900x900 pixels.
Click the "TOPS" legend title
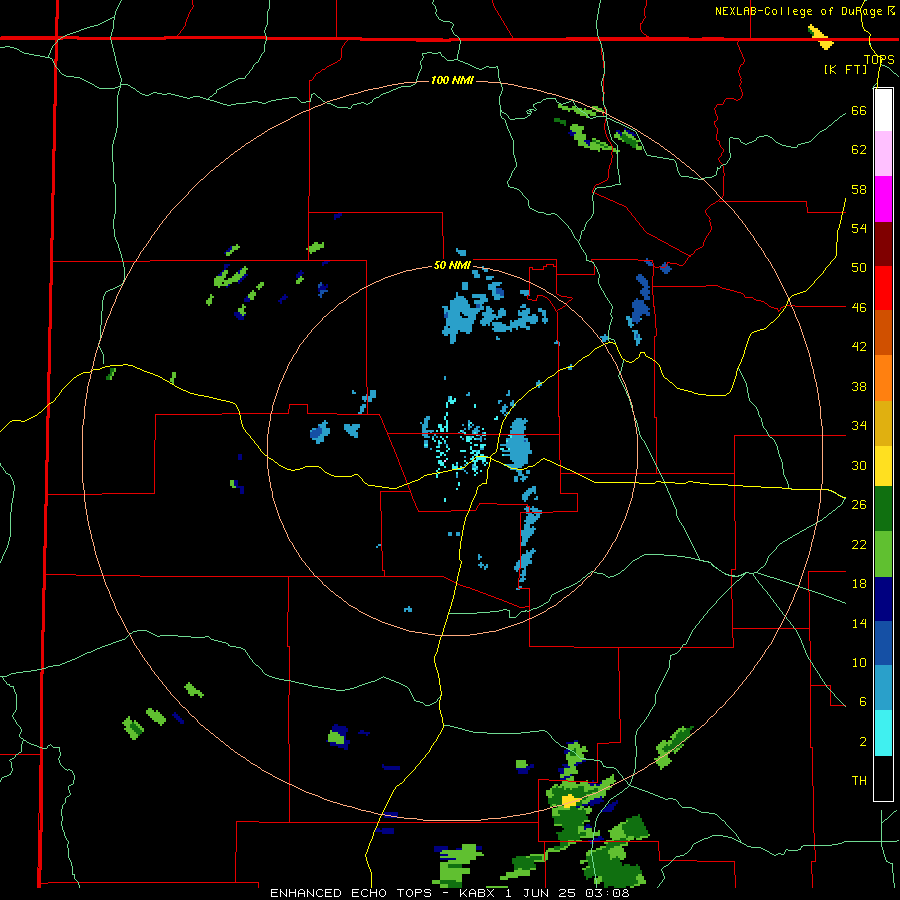tap(879, 59)
